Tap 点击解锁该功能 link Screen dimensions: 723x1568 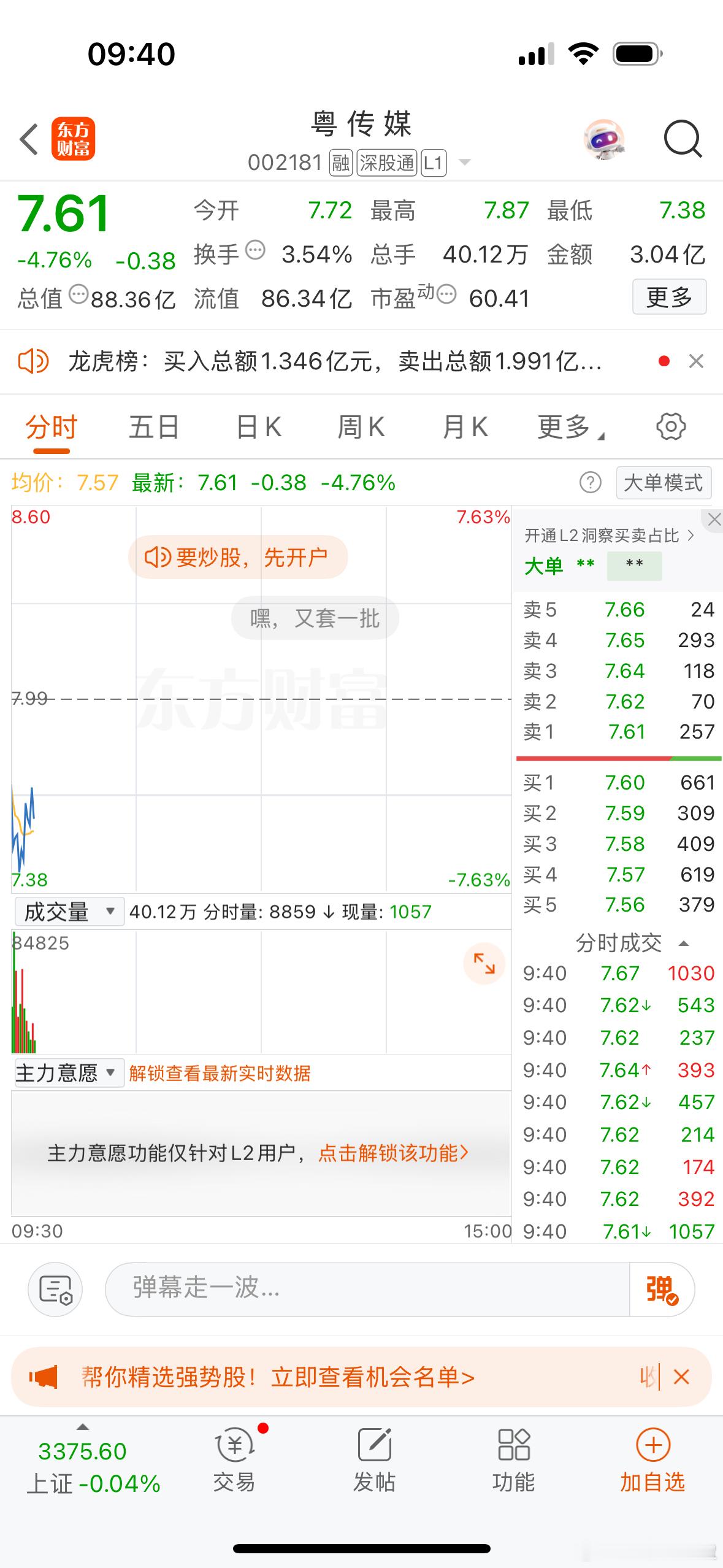click(394, 1153)
